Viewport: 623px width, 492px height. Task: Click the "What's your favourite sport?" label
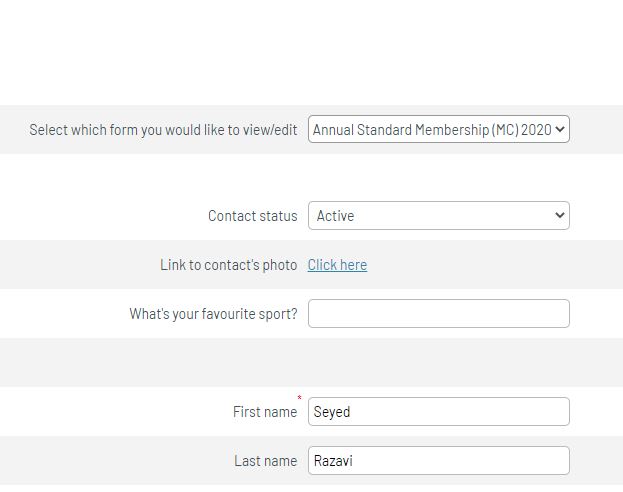coord(213,314)
